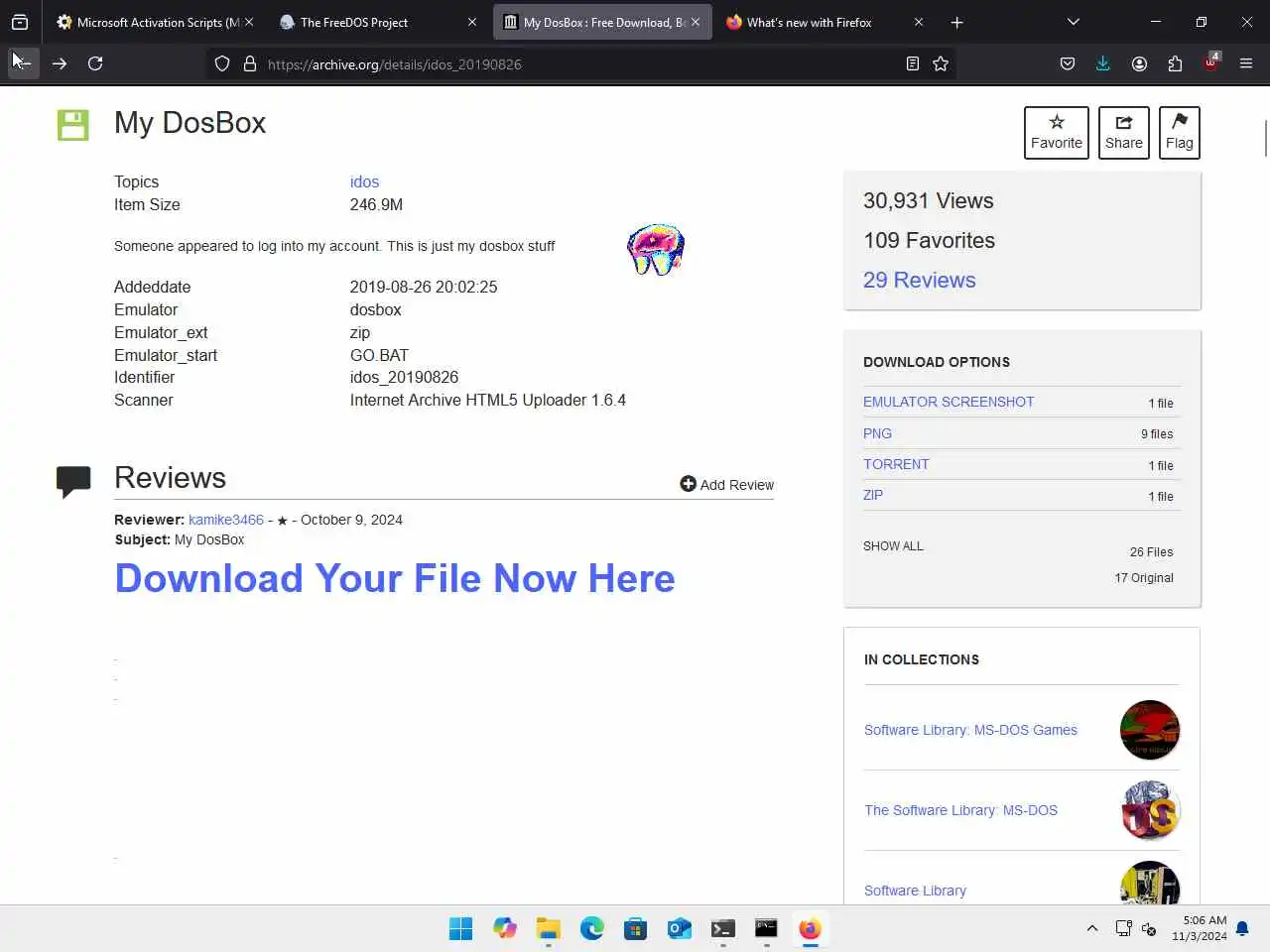Open Microsoft Store from taskbar

(x=636, y=928)
